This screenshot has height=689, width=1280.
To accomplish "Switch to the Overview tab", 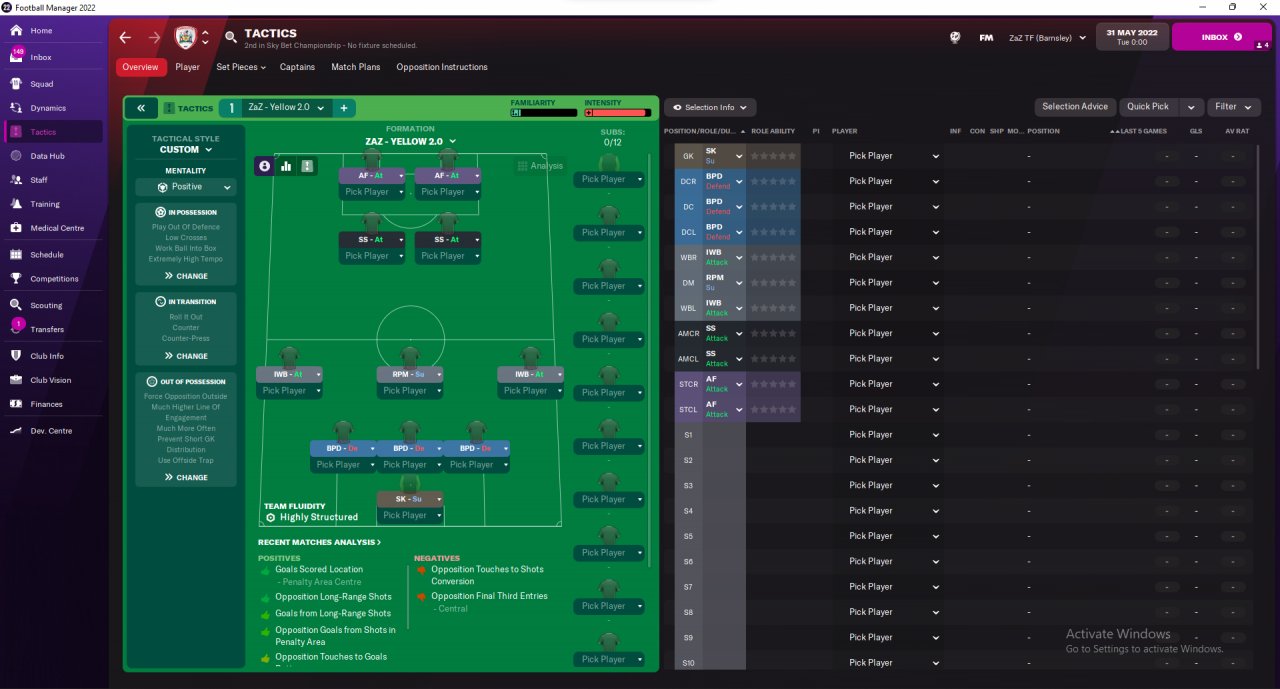I will (141, 67).
